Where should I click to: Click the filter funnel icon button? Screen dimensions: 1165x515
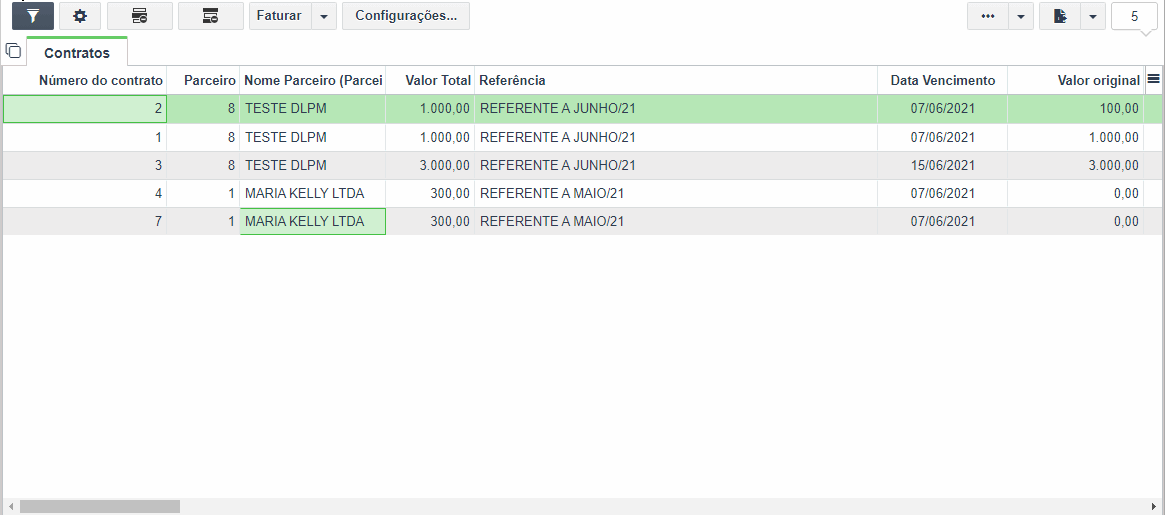[x=33, y=16]
